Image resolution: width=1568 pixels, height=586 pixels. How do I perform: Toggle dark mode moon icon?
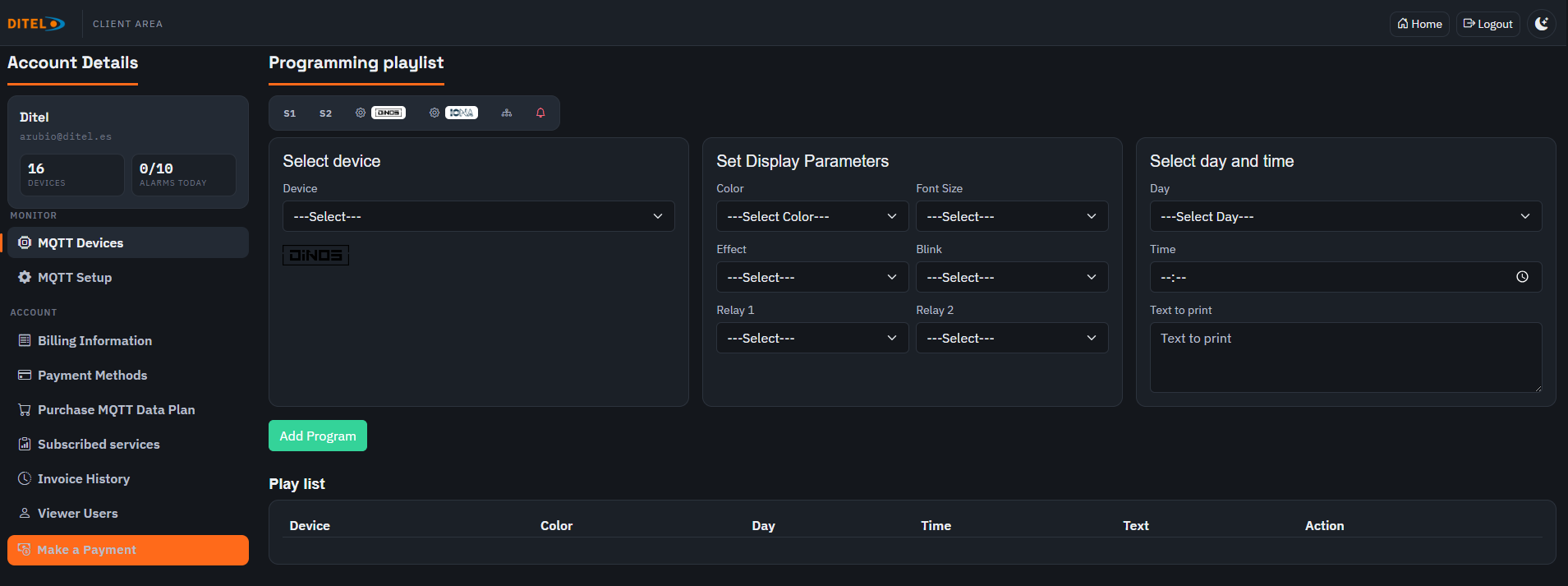(1542, 24)
